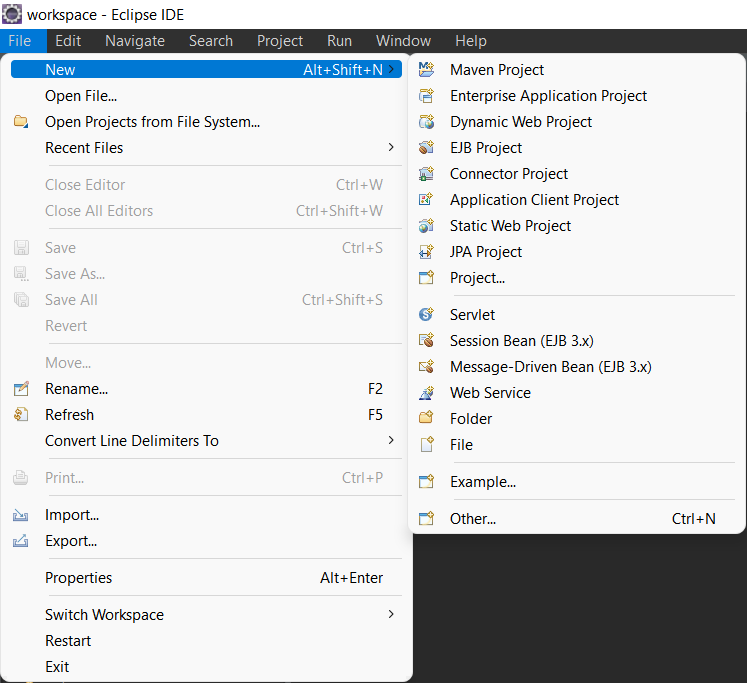Open the File menu
The image size is (747, 683).
[x=20, y=41]
